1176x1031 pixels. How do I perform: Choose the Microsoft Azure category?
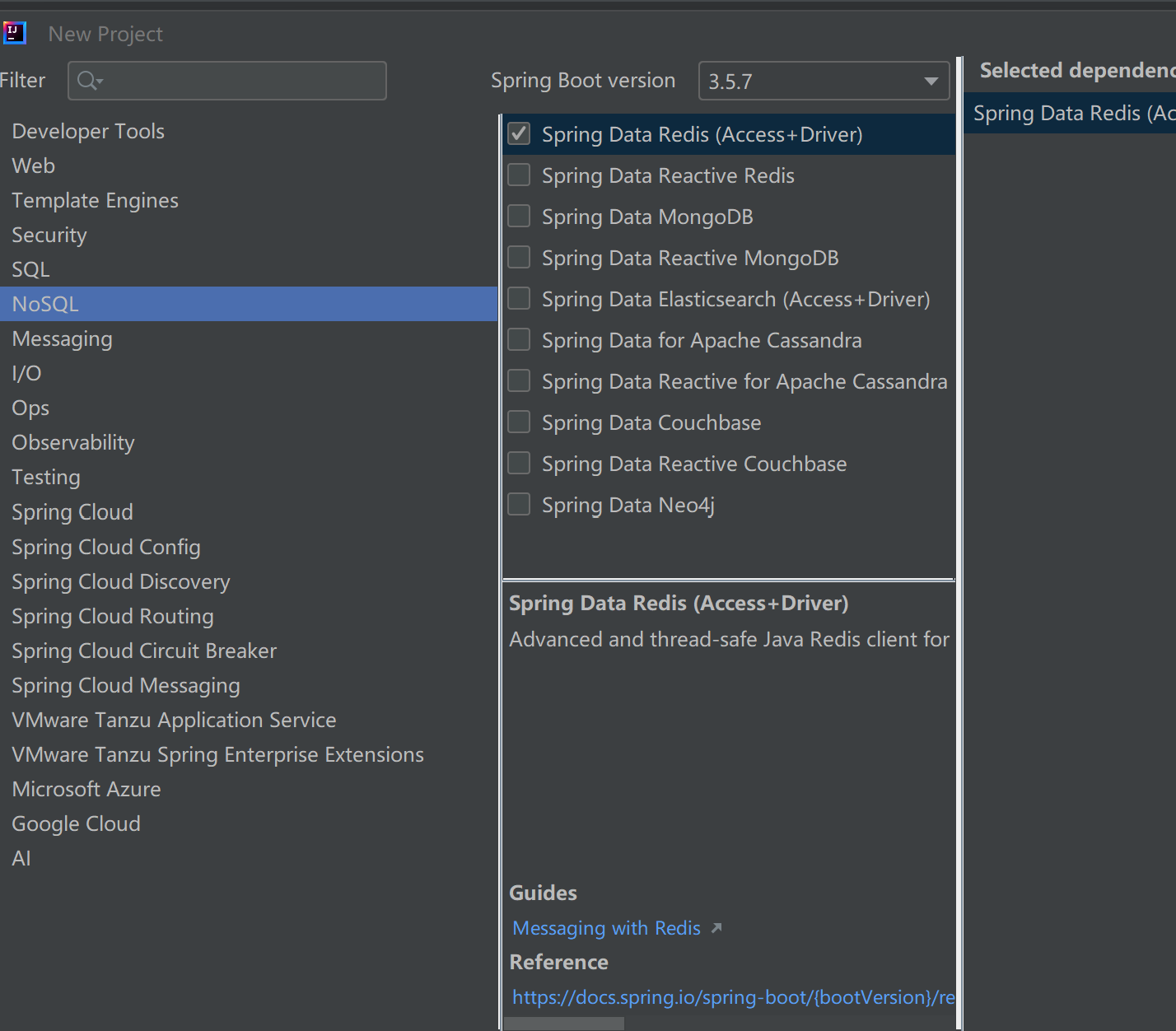click(249, 789)
